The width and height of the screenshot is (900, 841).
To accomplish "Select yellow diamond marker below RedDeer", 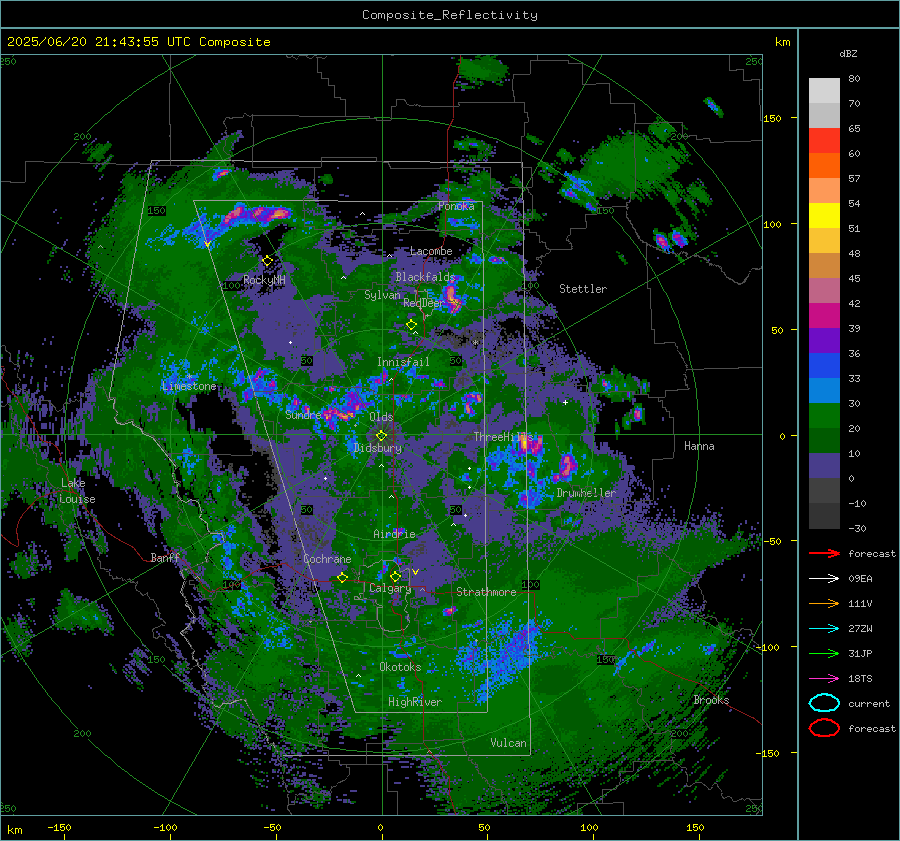I will (411, 325).
